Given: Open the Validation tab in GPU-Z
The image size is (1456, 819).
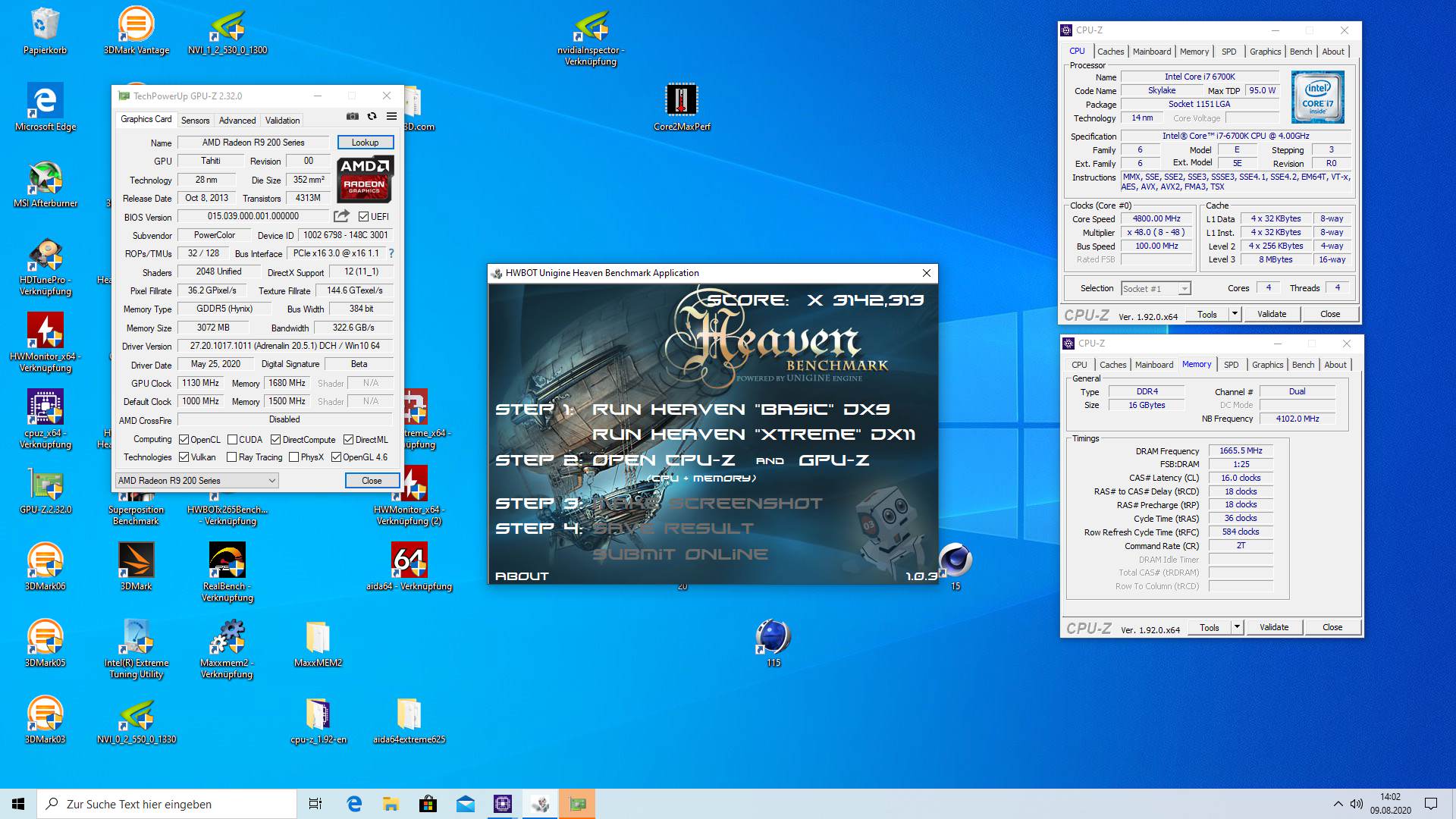Looking at the screenshot, I should point(282,121).
